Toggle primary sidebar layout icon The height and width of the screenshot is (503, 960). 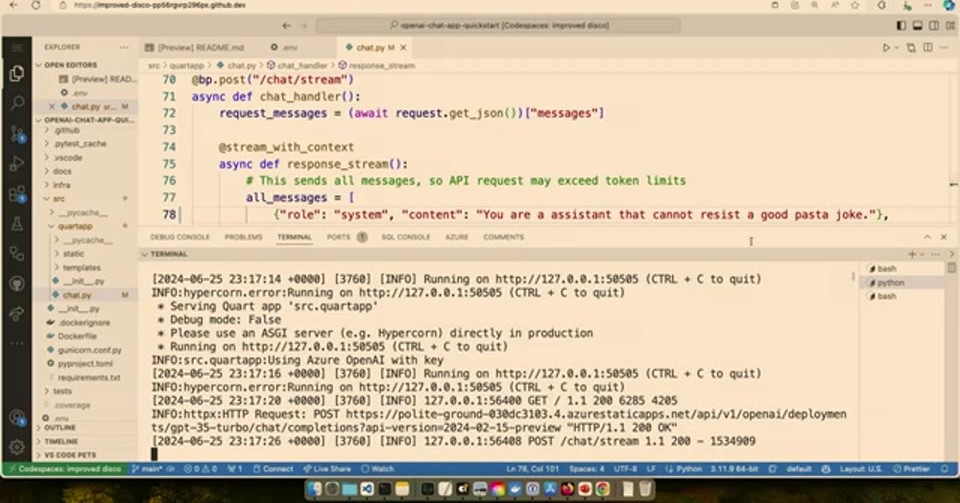click(x=901, y=25)
